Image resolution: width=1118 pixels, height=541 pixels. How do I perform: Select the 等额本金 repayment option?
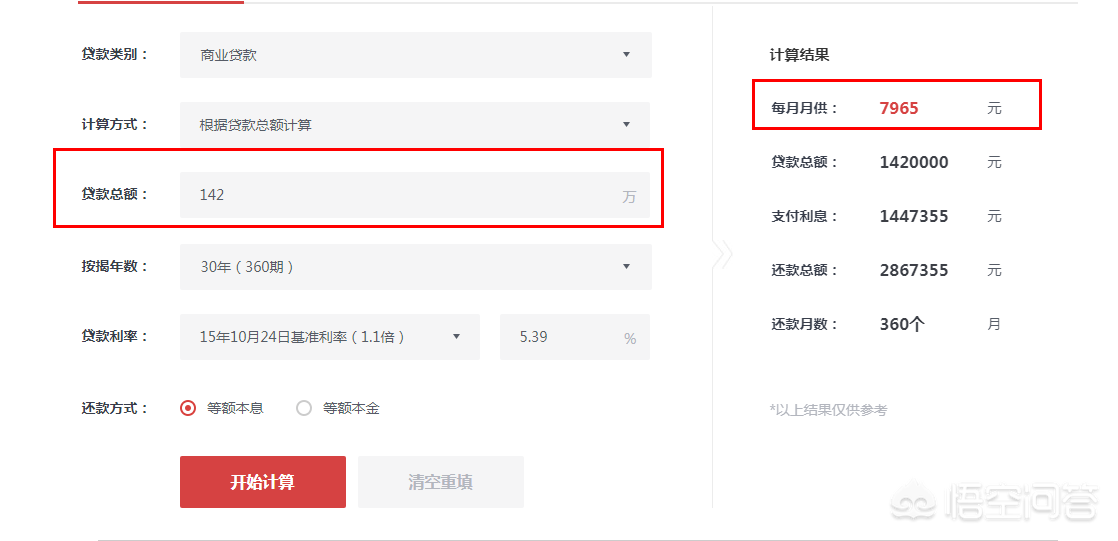click(304, 408)
